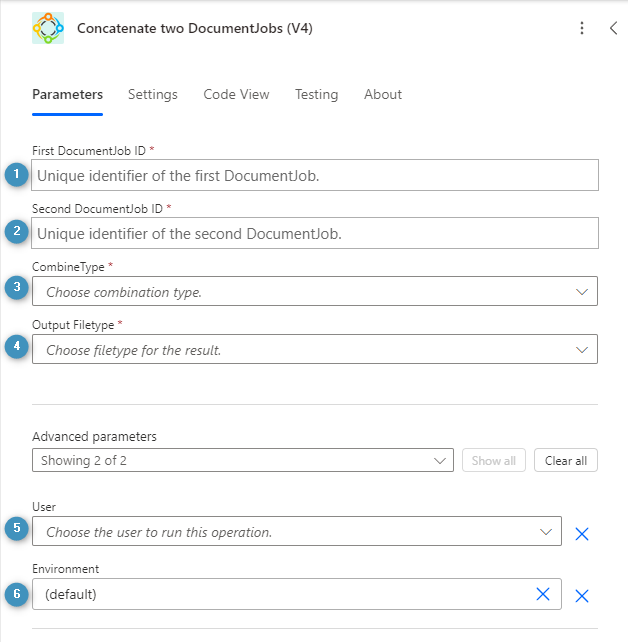The width and height of the screenshot is (628, 642).
Task: Remove the Environment advanced parameter
Action: [582, 596]
